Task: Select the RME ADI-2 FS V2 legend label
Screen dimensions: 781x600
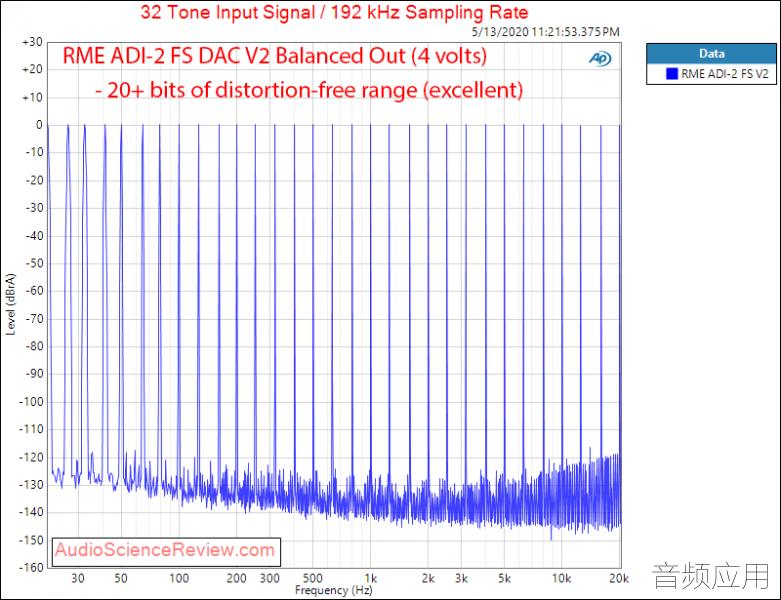Action: [725, 74]
